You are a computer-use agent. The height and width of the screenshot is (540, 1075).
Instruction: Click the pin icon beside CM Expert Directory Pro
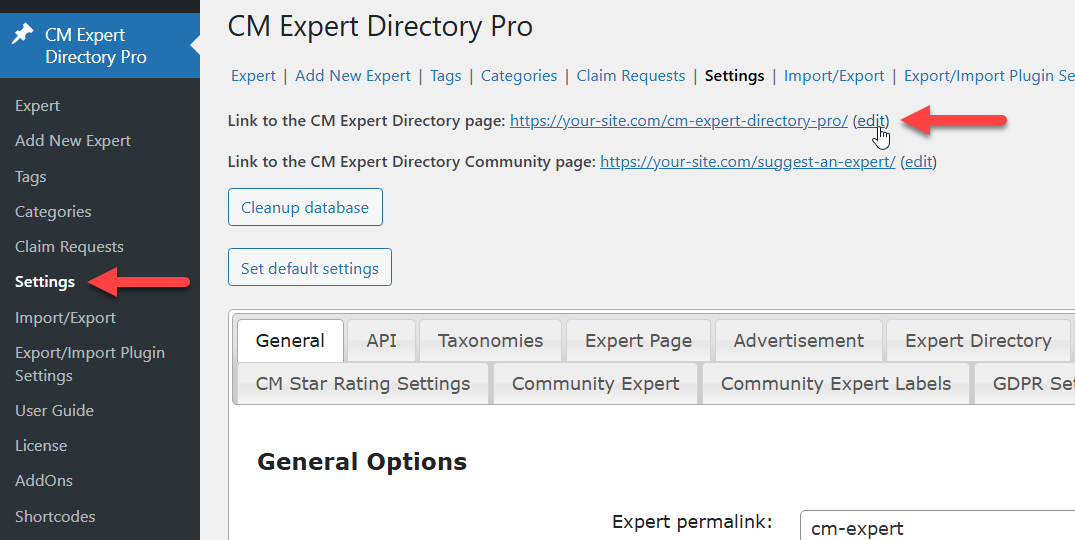(x=22, y=34)
